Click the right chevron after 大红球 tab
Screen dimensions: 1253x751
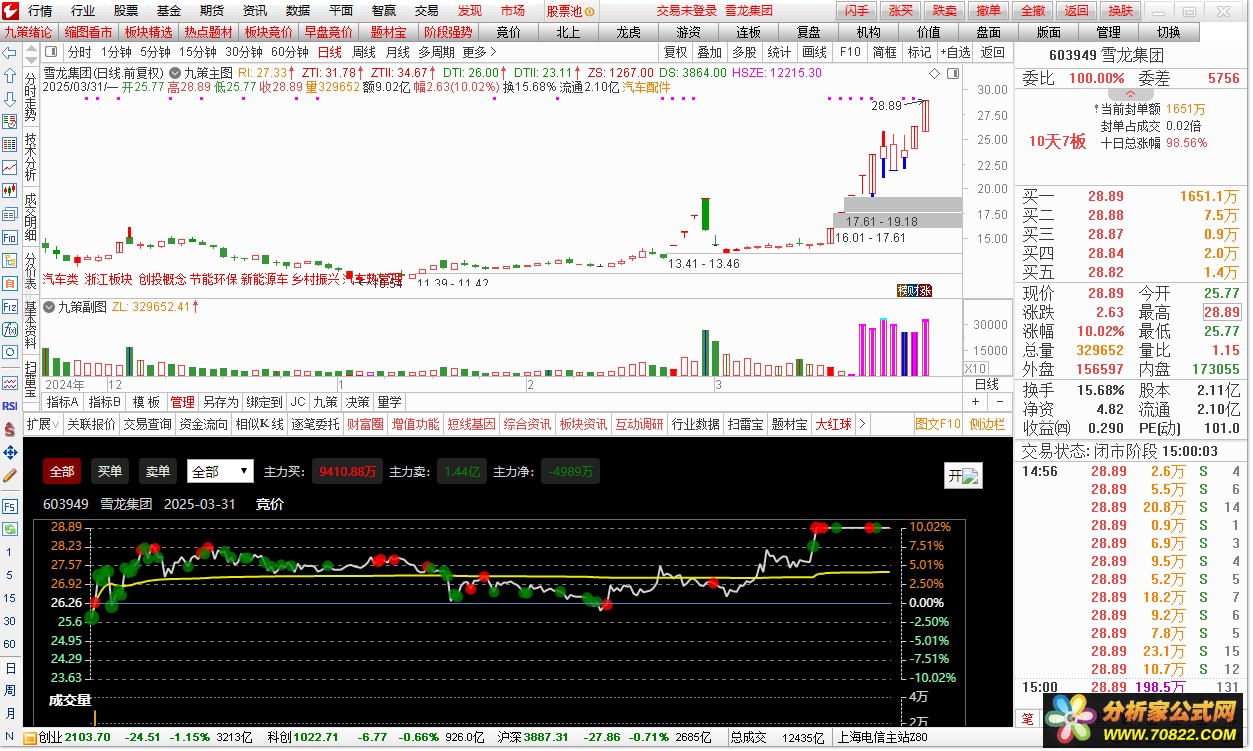point(862,424)
